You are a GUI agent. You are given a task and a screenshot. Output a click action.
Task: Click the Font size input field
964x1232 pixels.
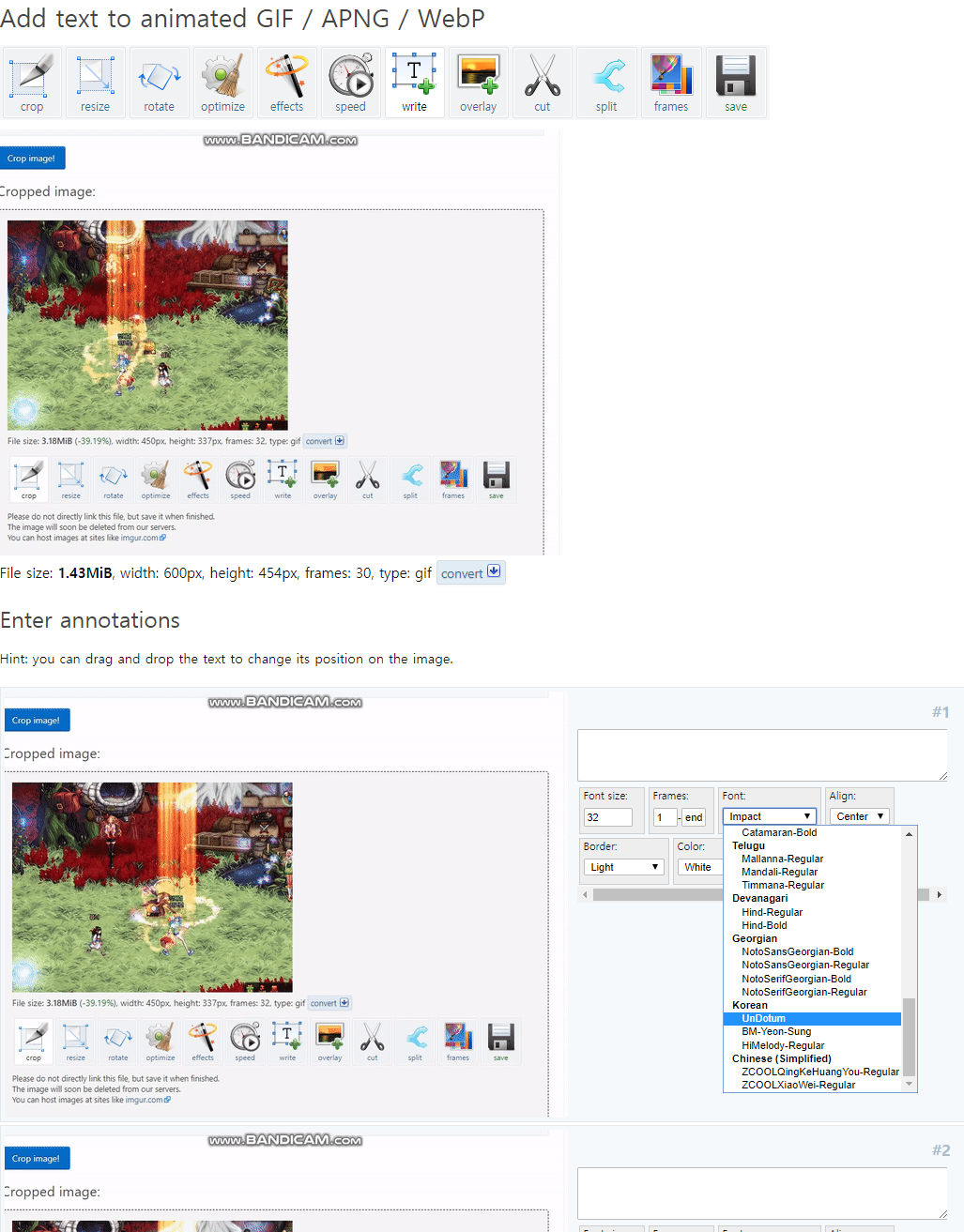tap(607, 817)
